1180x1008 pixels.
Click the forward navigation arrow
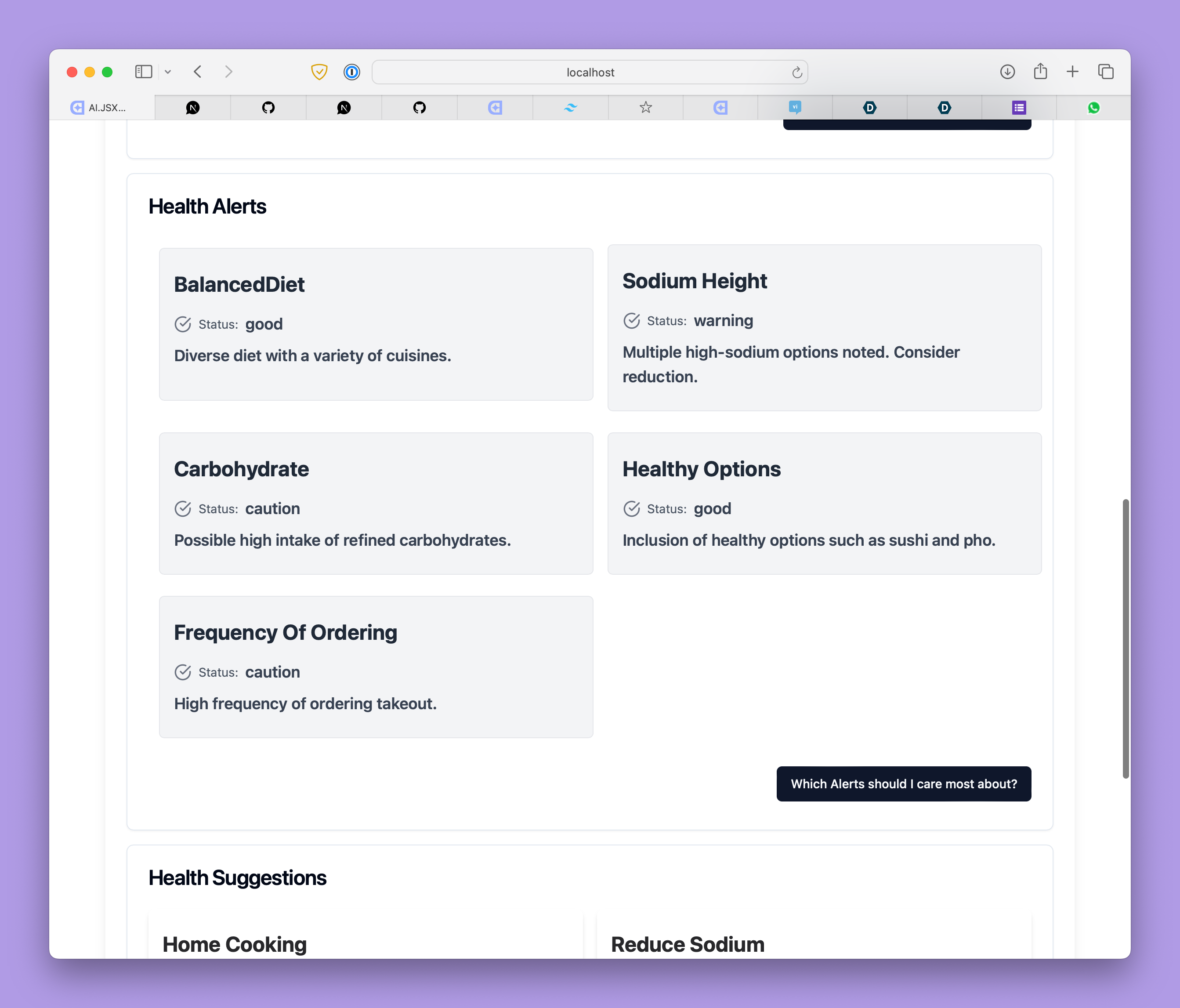(x=228, y=72)
